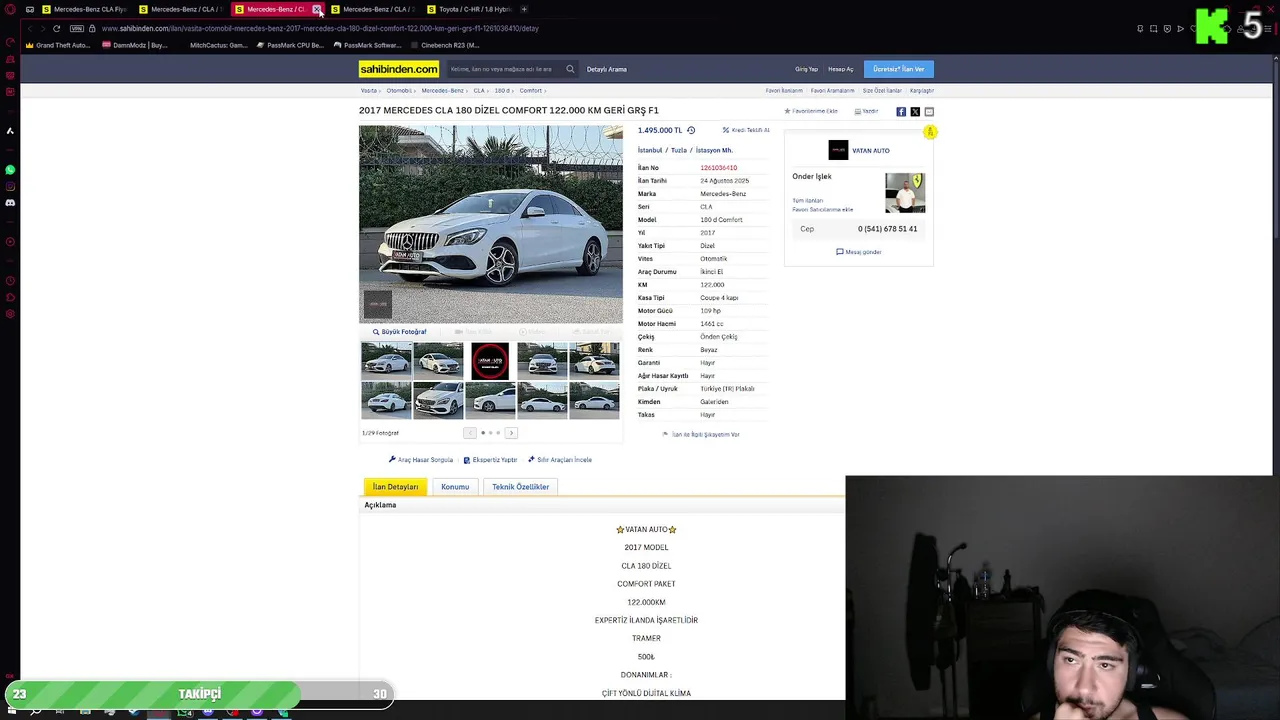The width and height of the screenshot is (1280, 720).
Task: Click Giriş Yap login link
Action: coord(806,69)
